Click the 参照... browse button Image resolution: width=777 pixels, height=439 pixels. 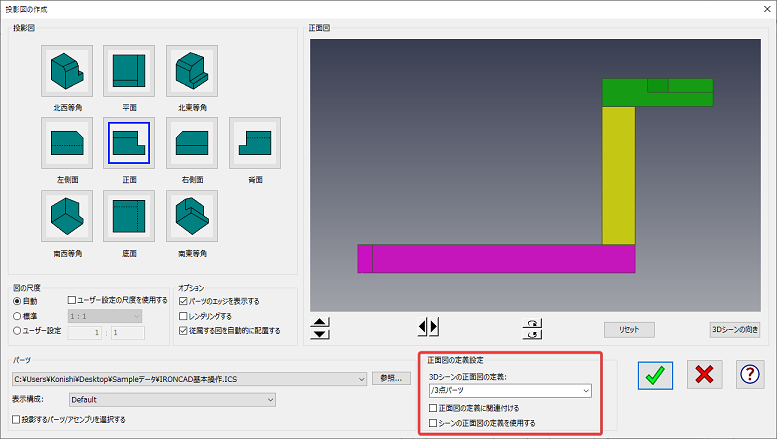click(x=391, y=379)
